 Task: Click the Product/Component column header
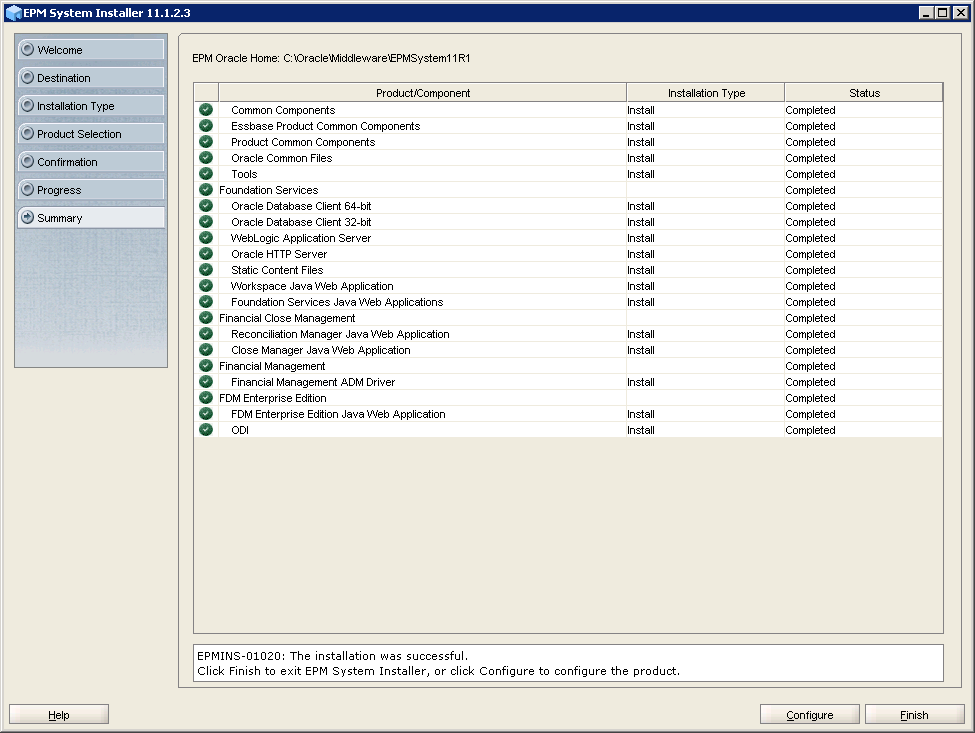[423, 93]
